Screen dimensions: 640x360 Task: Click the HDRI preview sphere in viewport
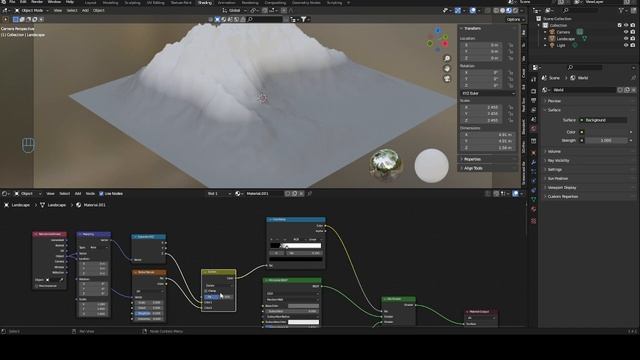tap(385, 164)
